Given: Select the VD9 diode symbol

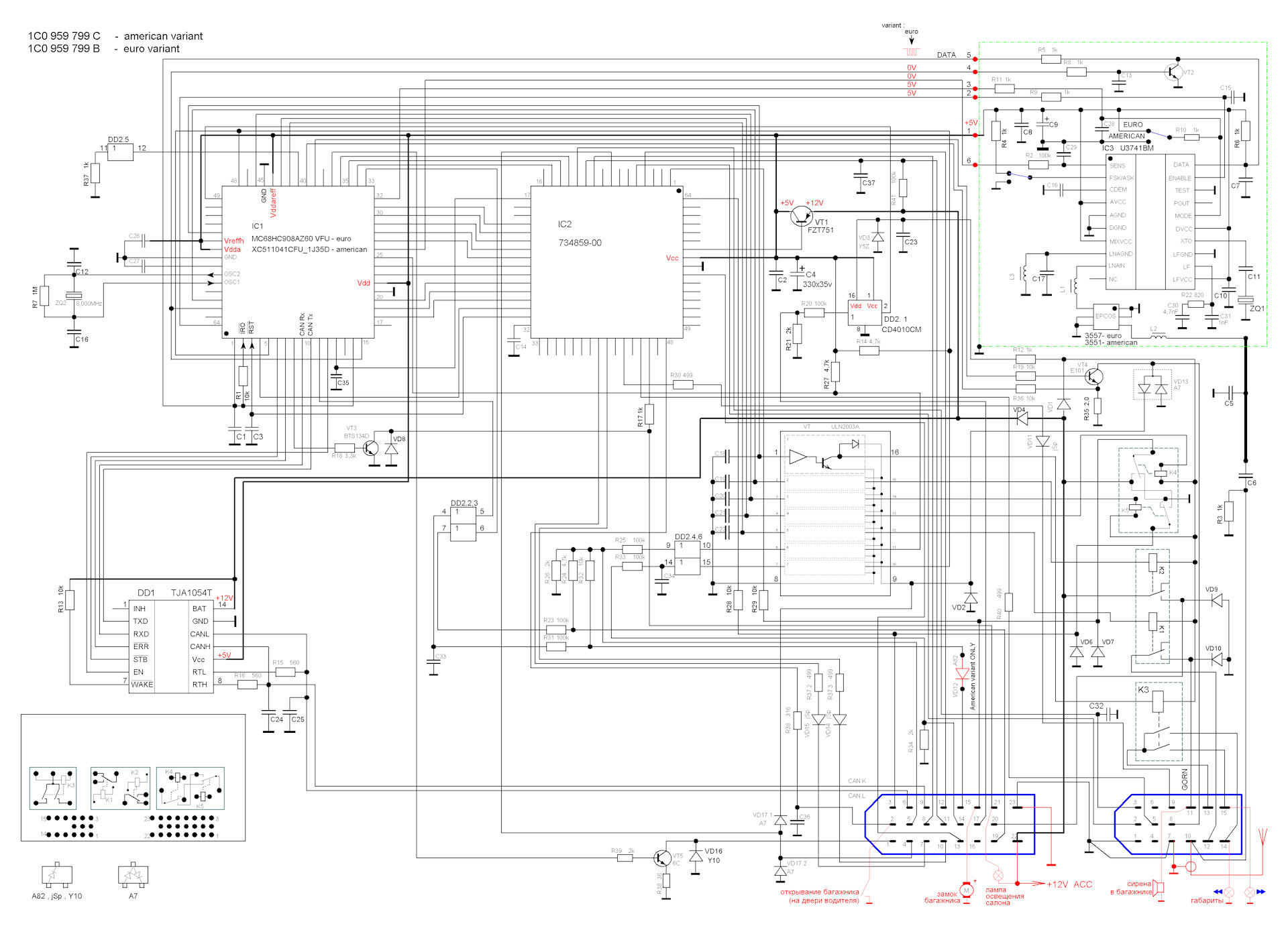Looking at the screenshot, I should click(1216, 600).
